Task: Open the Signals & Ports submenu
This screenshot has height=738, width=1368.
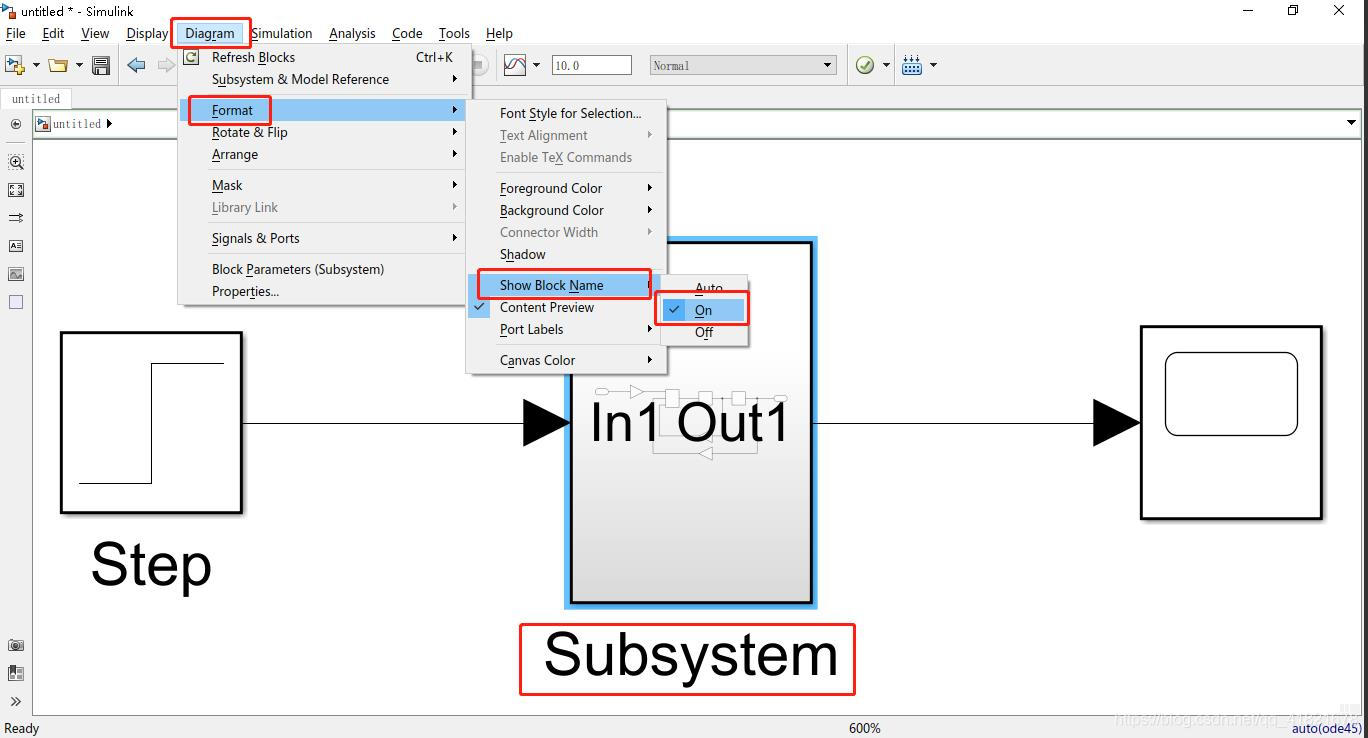Action: pyautogui.click(x=322, y=238)
